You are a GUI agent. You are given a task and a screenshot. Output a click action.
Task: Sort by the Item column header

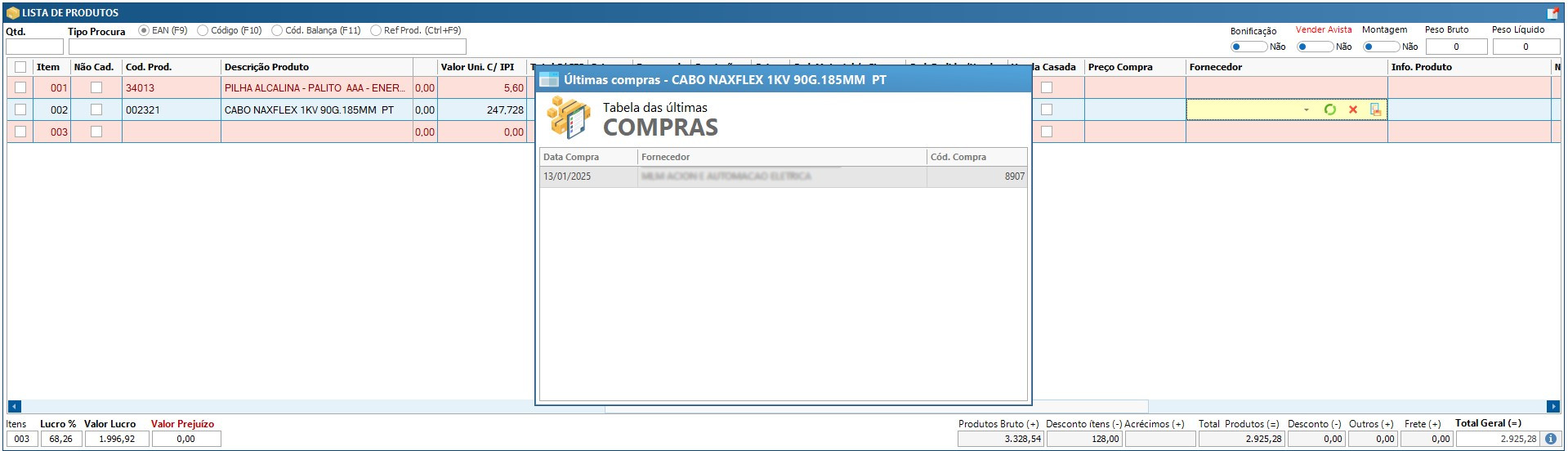pos(51,67)
